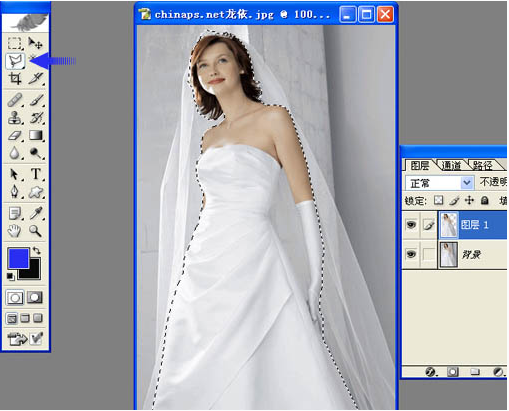The image size is (509, 411).
Task: Select the Dodge tool
Action: coord(35,153)
